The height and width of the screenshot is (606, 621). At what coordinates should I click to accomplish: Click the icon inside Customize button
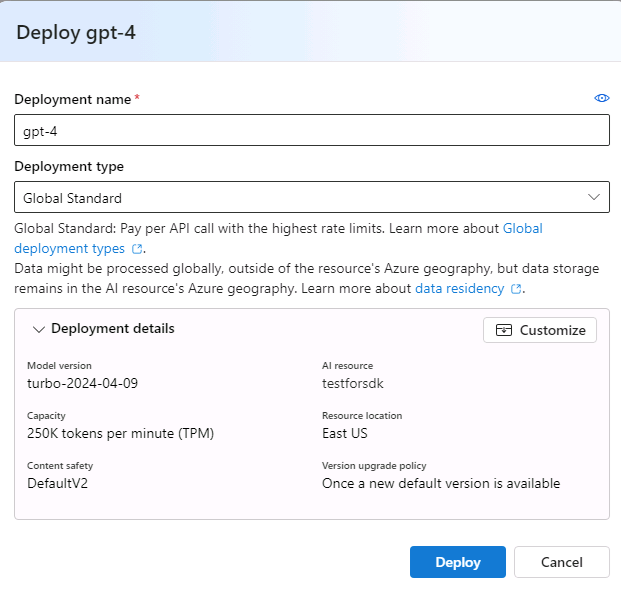(504, 330)
